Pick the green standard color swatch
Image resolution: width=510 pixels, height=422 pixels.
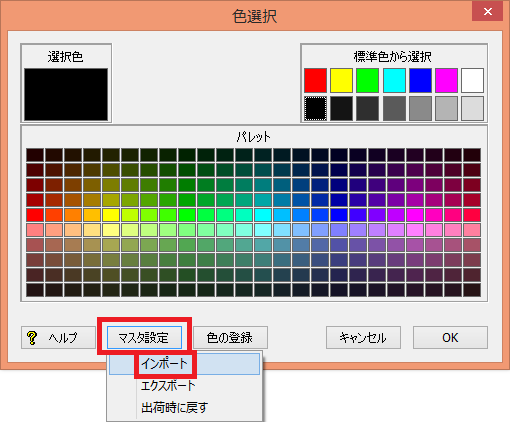368,80
